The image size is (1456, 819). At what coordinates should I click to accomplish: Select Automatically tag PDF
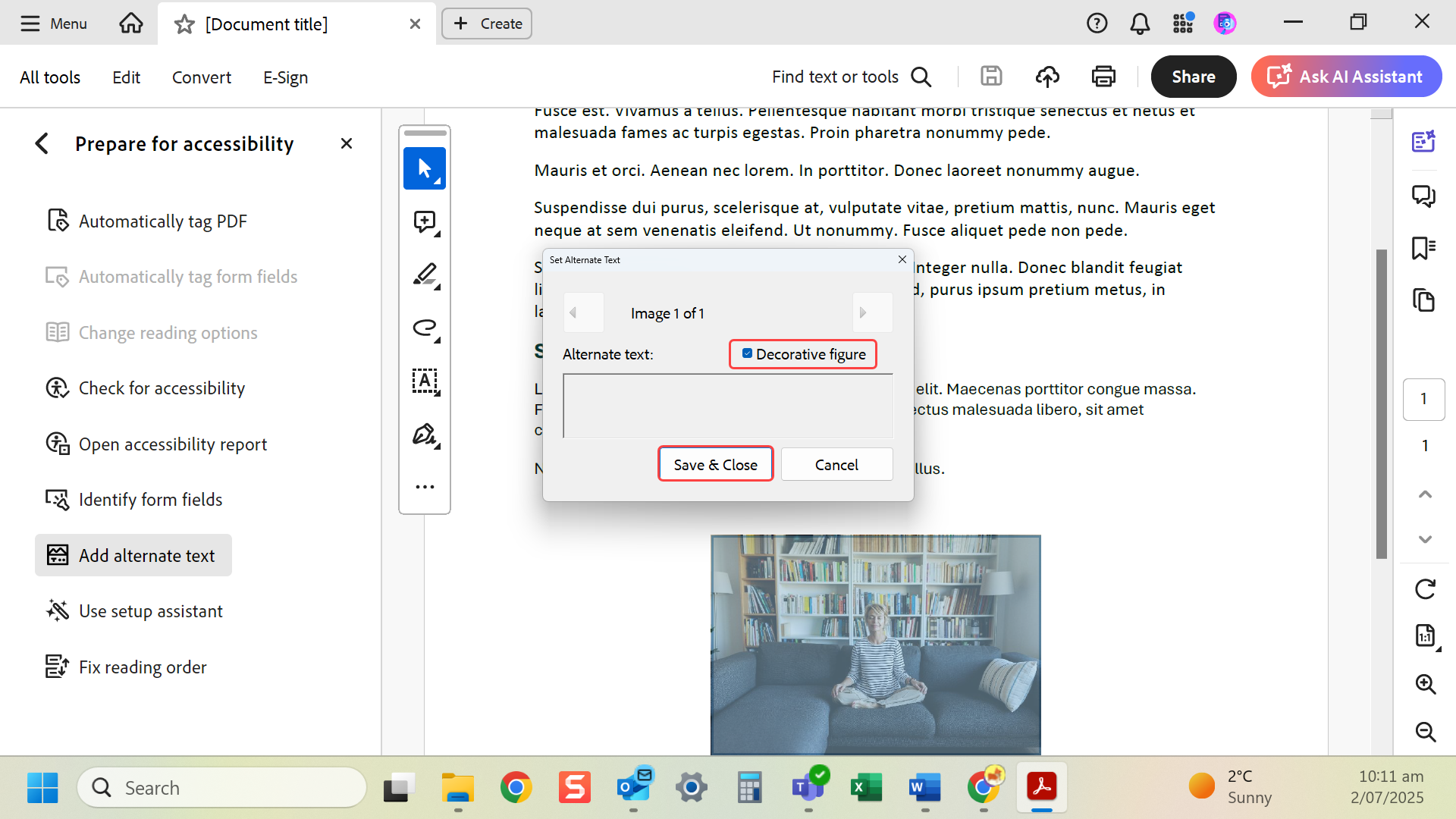[147, 221]
